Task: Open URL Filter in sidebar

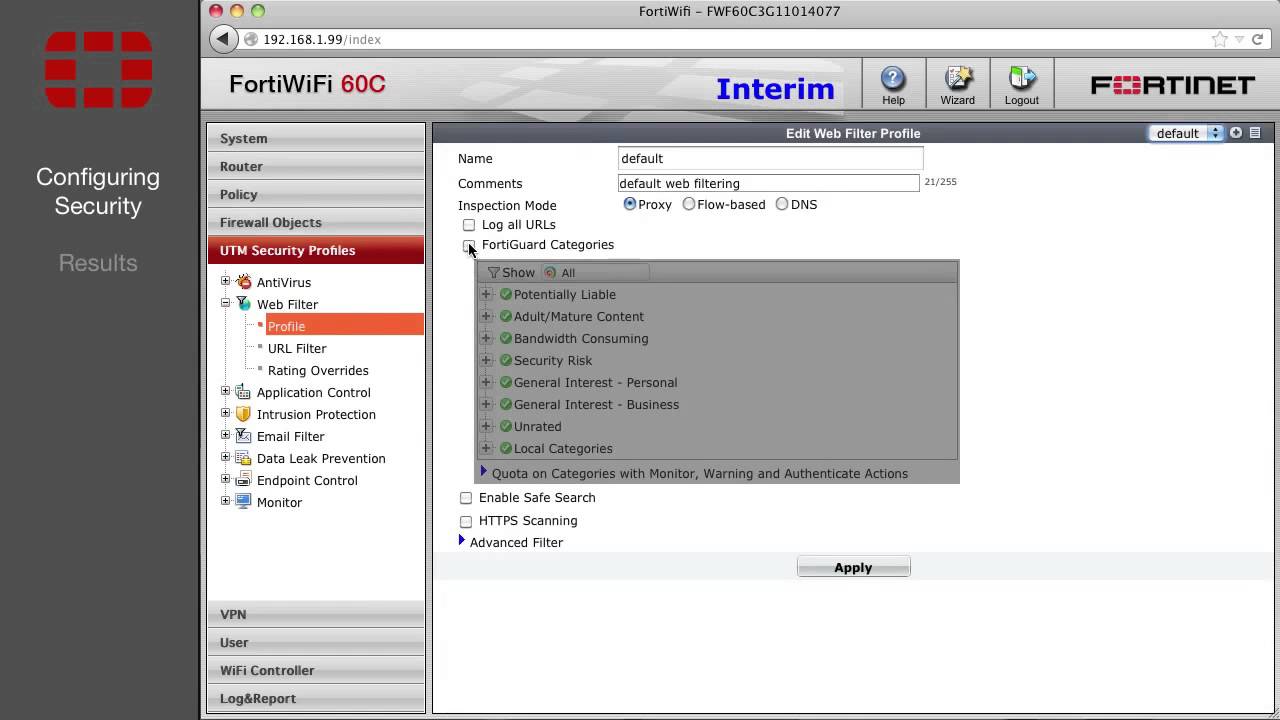Action: pos(297,348)
